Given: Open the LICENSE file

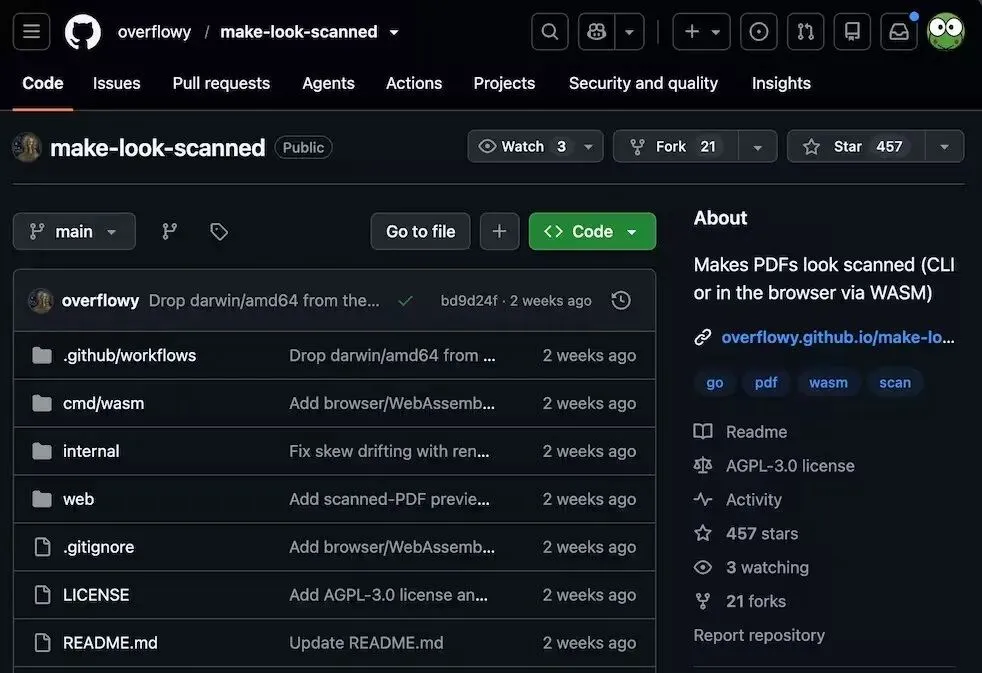Looking at the screenshot, I should (x=96, y=595).
